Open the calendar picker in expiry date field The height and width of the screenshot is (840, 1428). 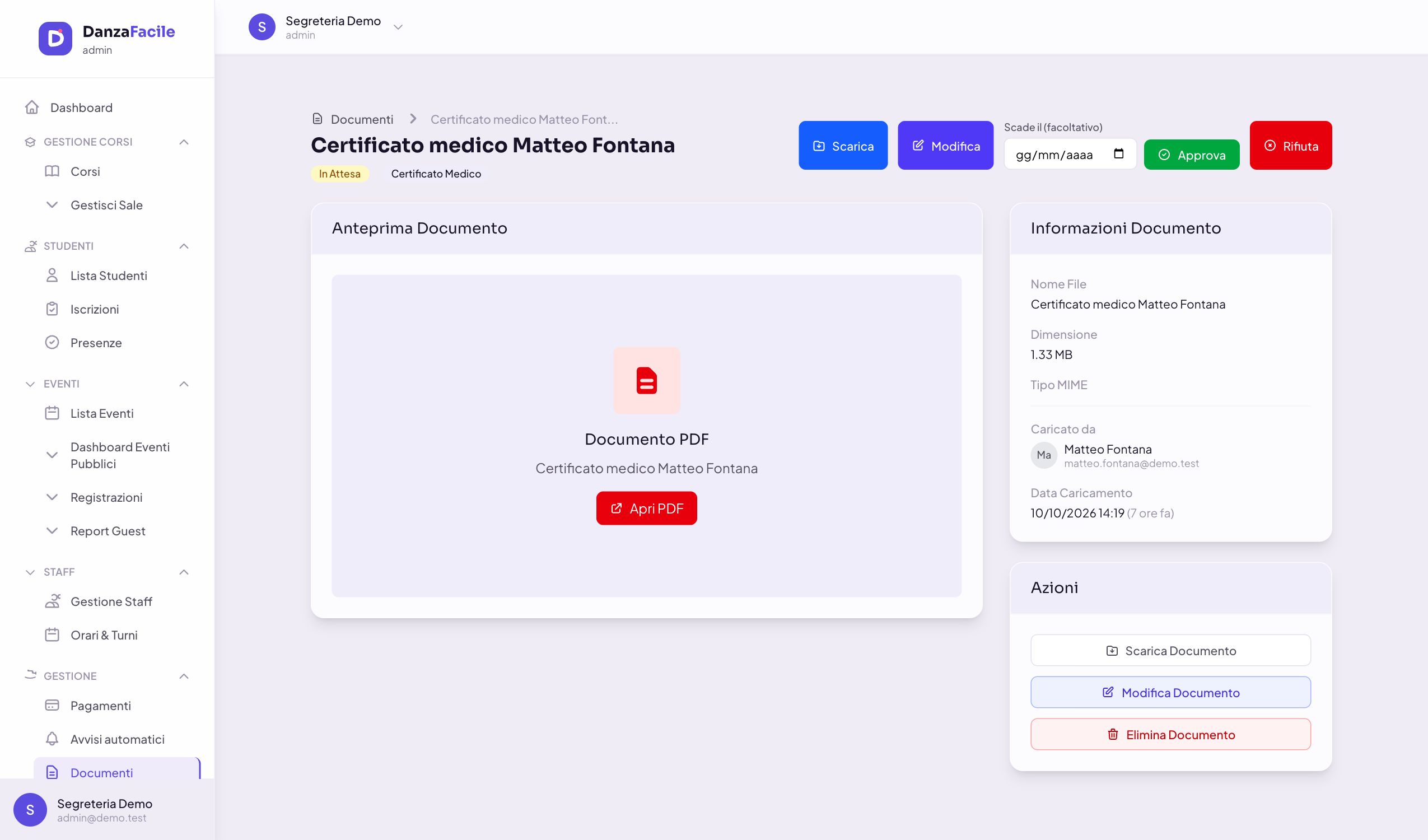point(1118,154)
